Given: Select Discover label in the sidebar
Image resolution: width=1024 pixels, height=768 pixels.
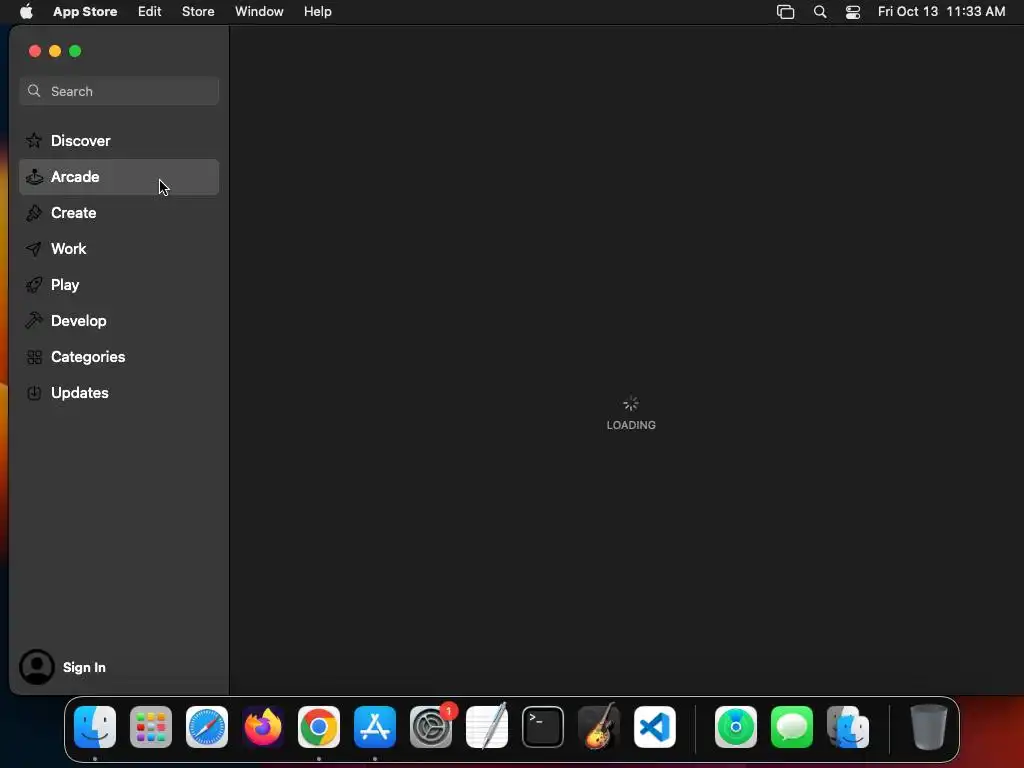Looking at the screenshot, I should [80, 140].
